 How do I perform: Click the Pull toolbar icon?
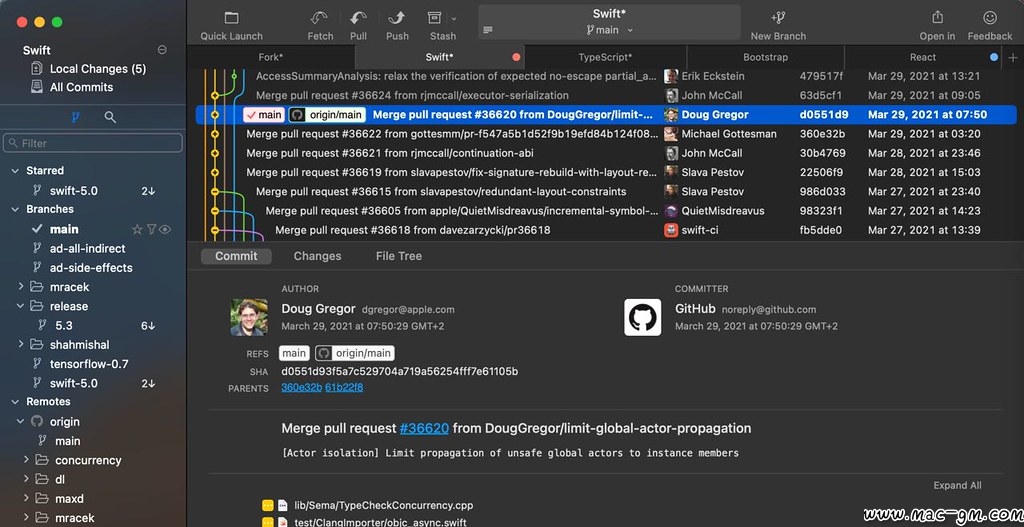[358, 18]
